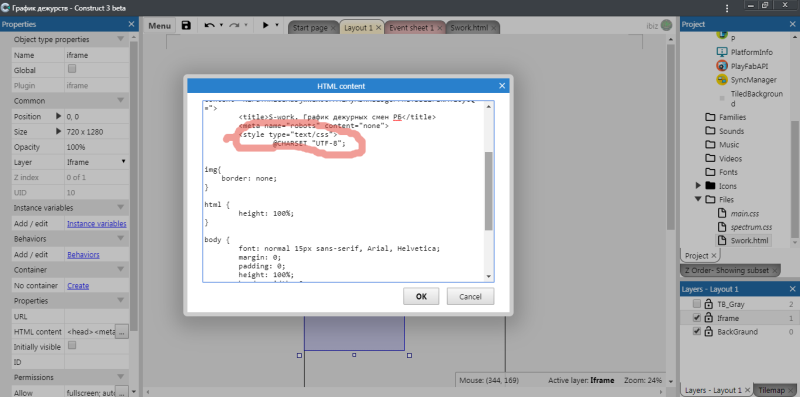This screenshot has height=397, width=800.
Task: Enable the Global checkbox
Action: pos(72,68)
